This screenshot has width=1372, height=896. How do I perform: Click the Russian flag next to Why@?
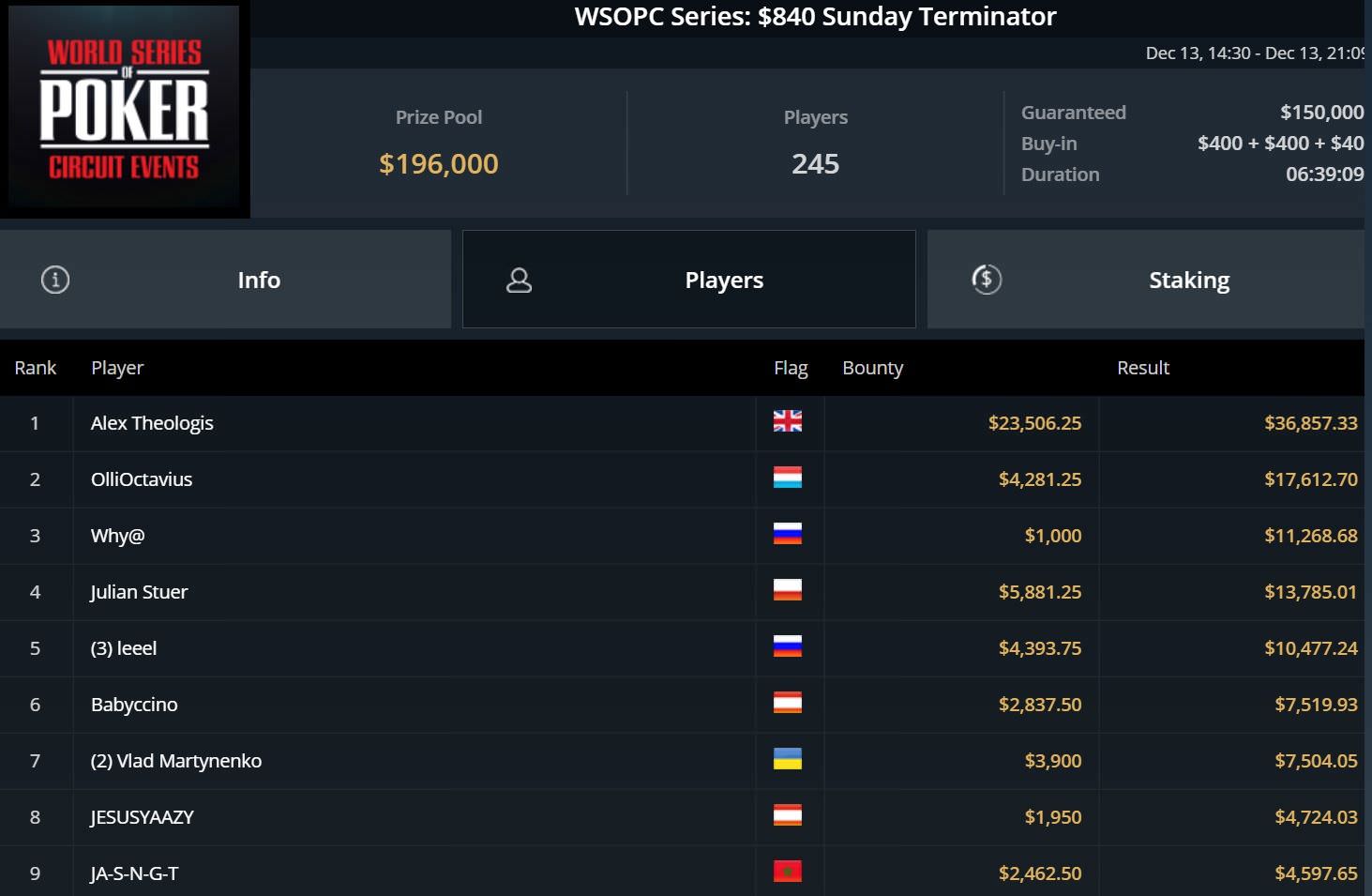point(787,535)
